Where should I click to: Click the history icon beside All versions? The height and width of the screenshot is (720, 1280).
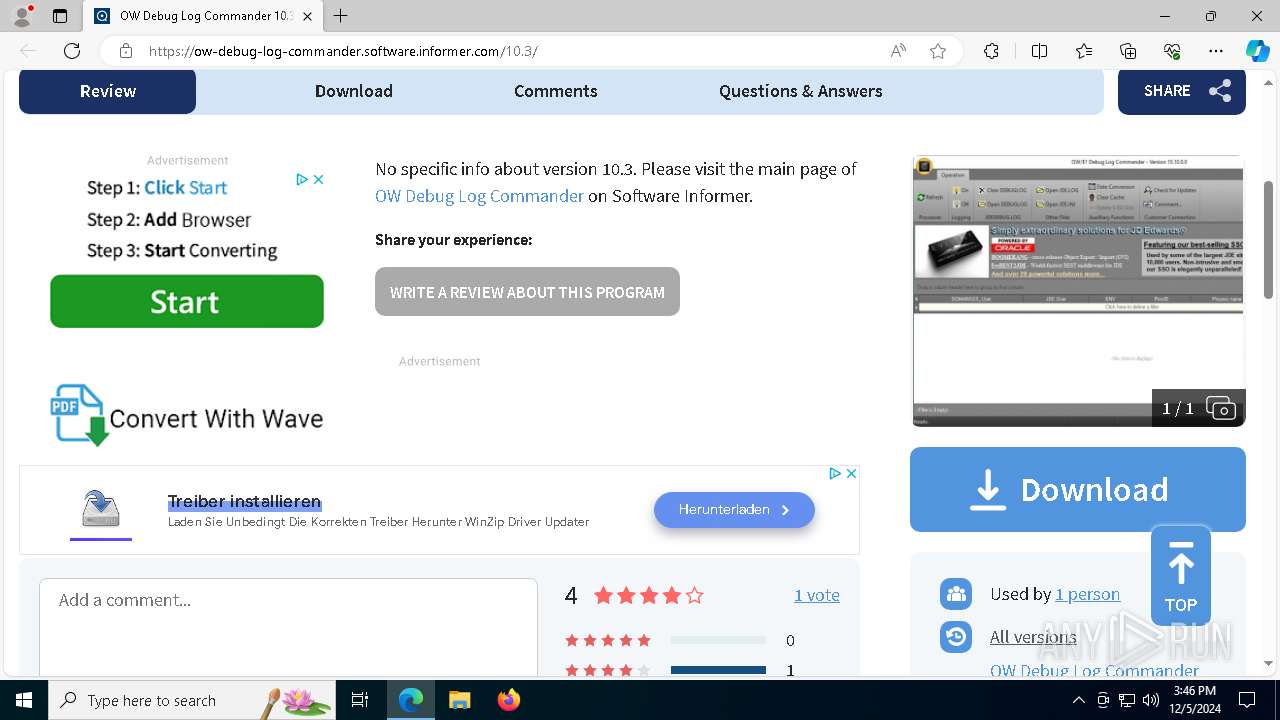pyautogui.click(x=956, y=637)
